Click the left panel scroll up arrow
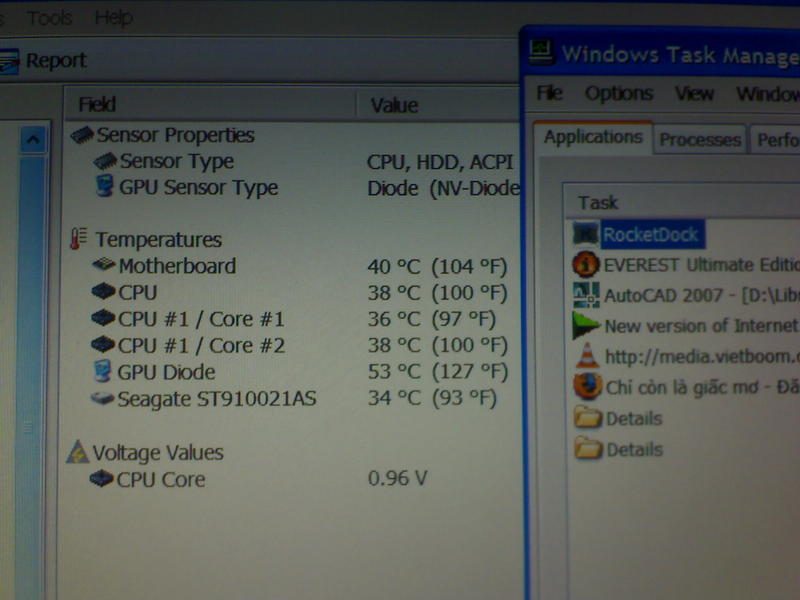 tap(33, 140)
